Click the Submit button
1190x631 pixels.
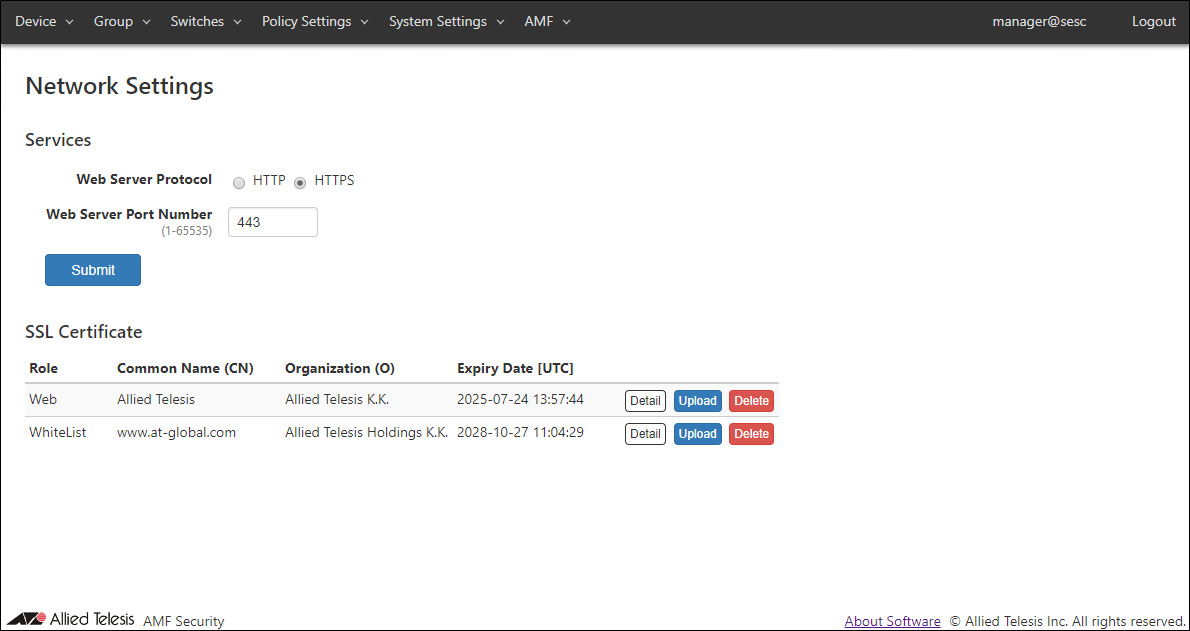(93, 270)
